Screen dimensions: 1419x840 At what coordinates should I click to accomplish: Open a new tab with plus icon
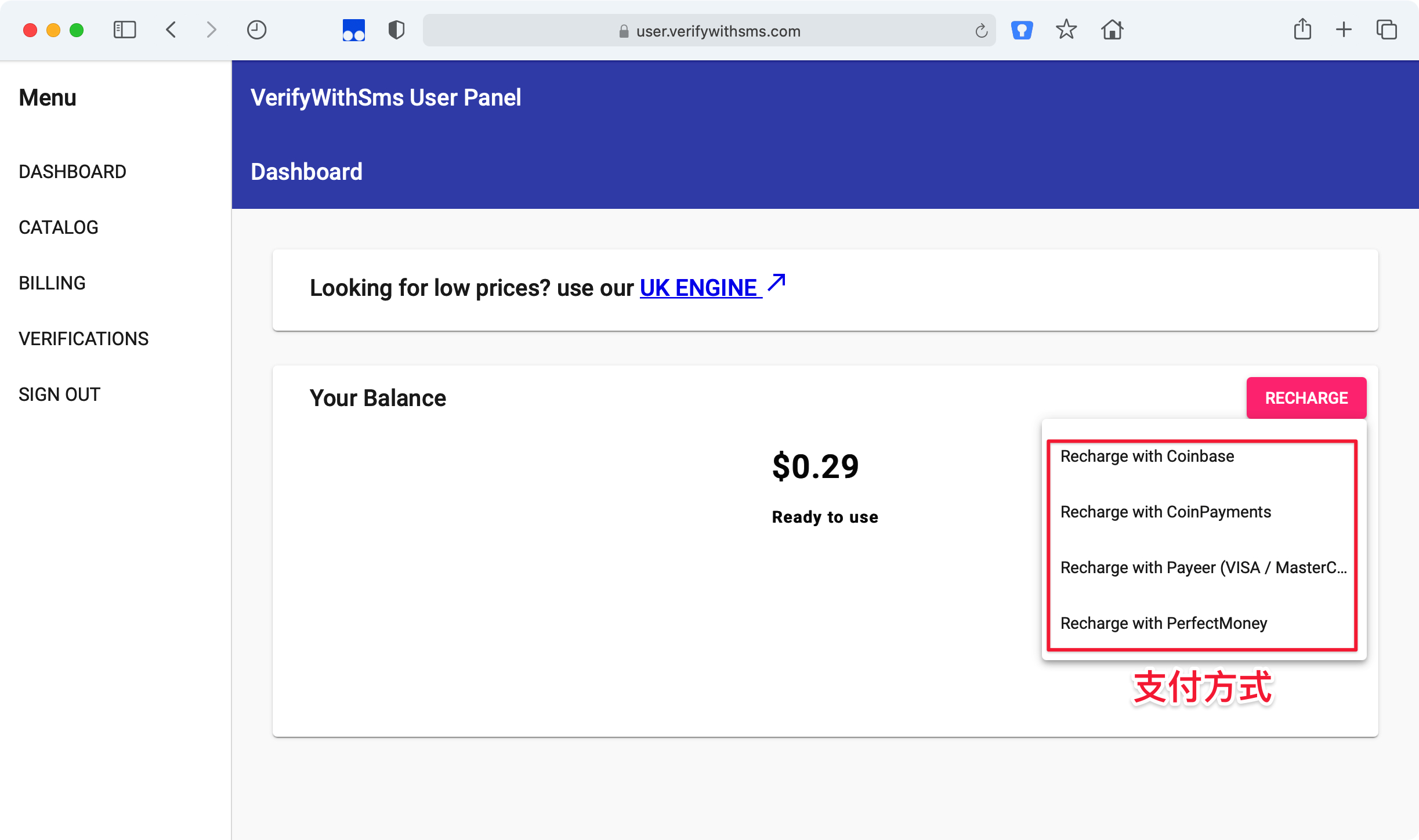(1344, 30)
